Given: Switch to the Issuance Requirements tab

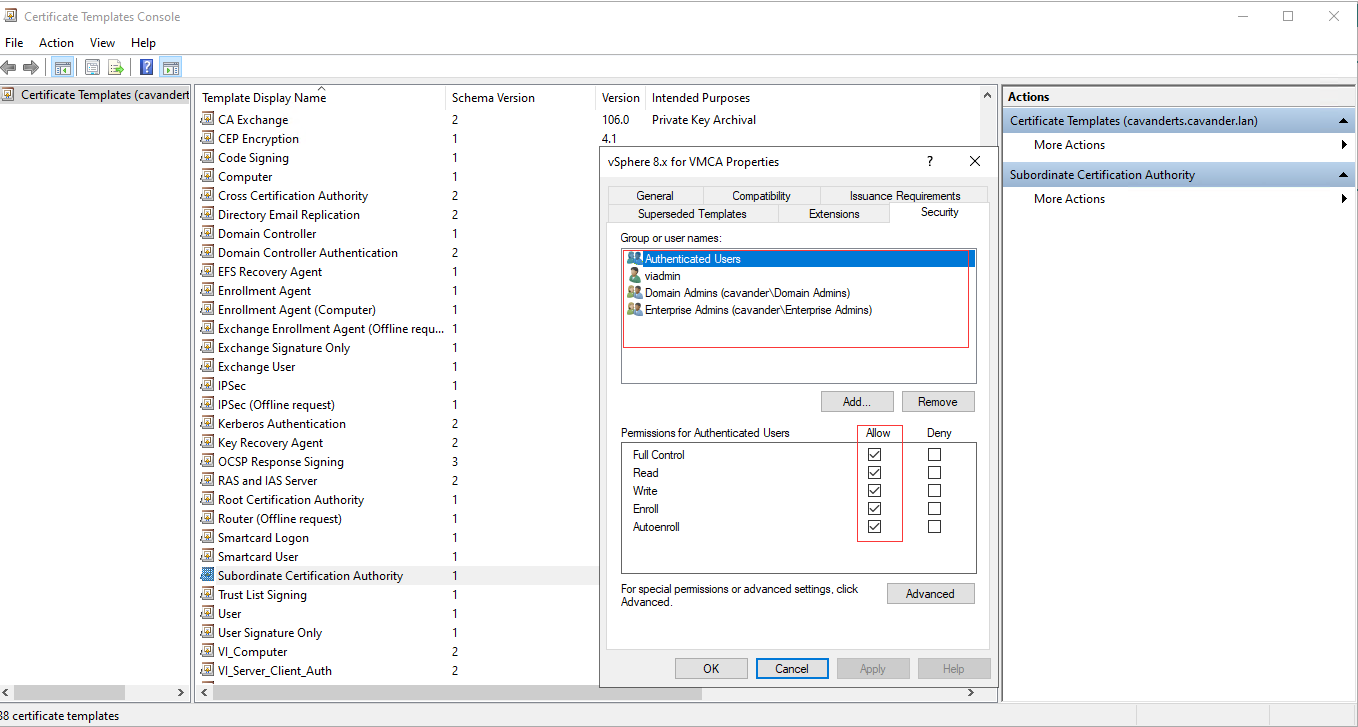Looking at the screenshot, I should 905,196.
